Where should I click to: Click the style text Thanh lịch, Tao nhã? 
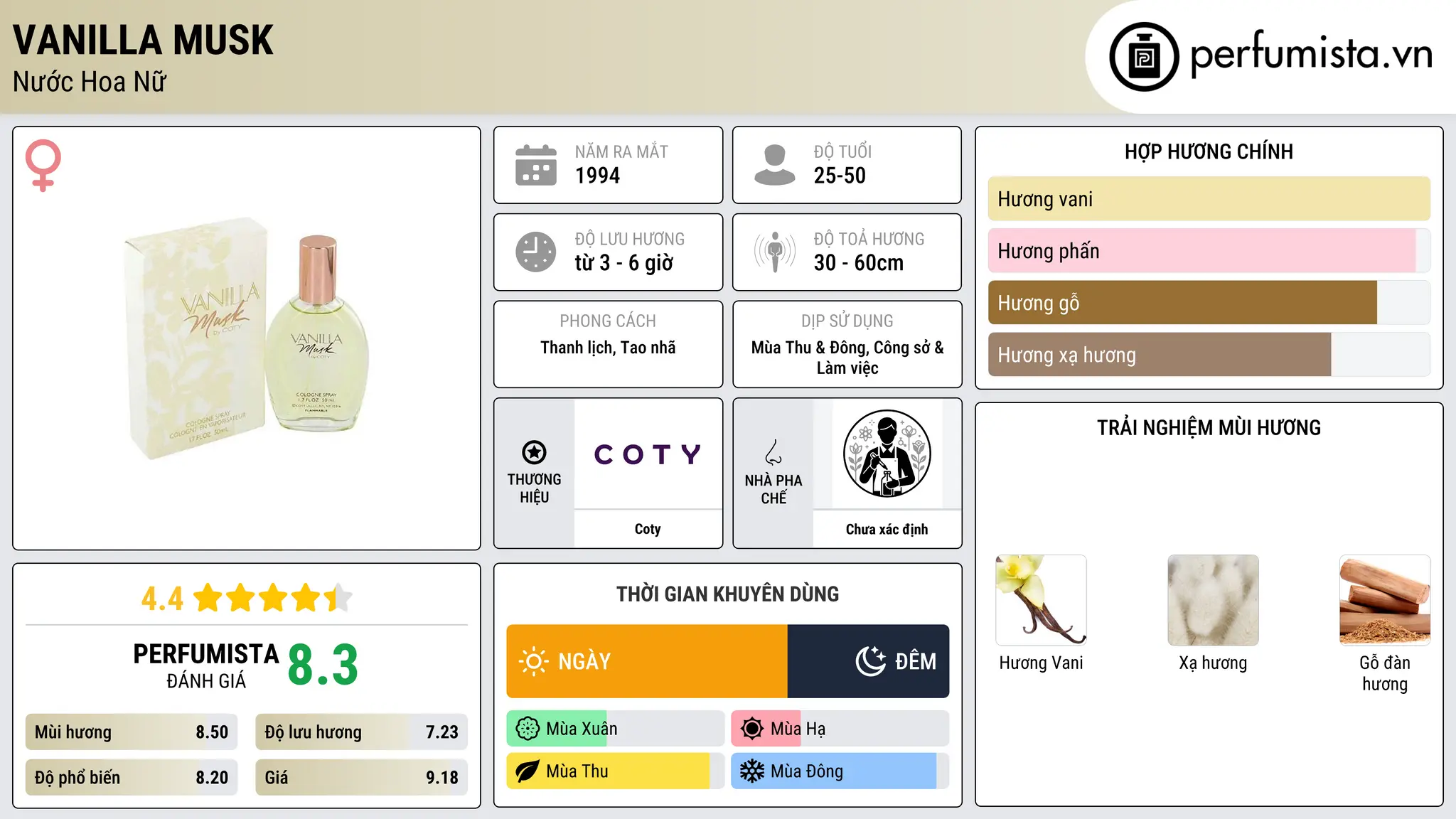tap(608, 348)
